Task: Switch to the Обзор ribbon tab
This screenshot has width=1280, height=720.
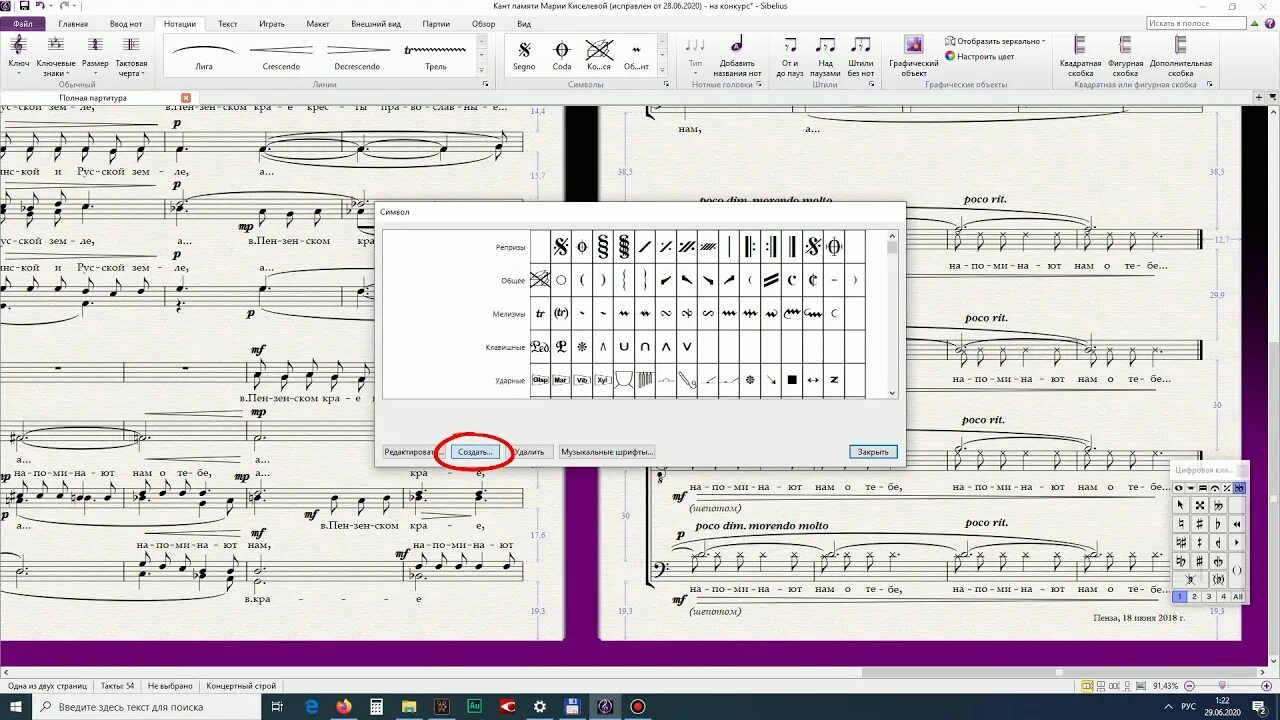Action: tap(483, 24)
